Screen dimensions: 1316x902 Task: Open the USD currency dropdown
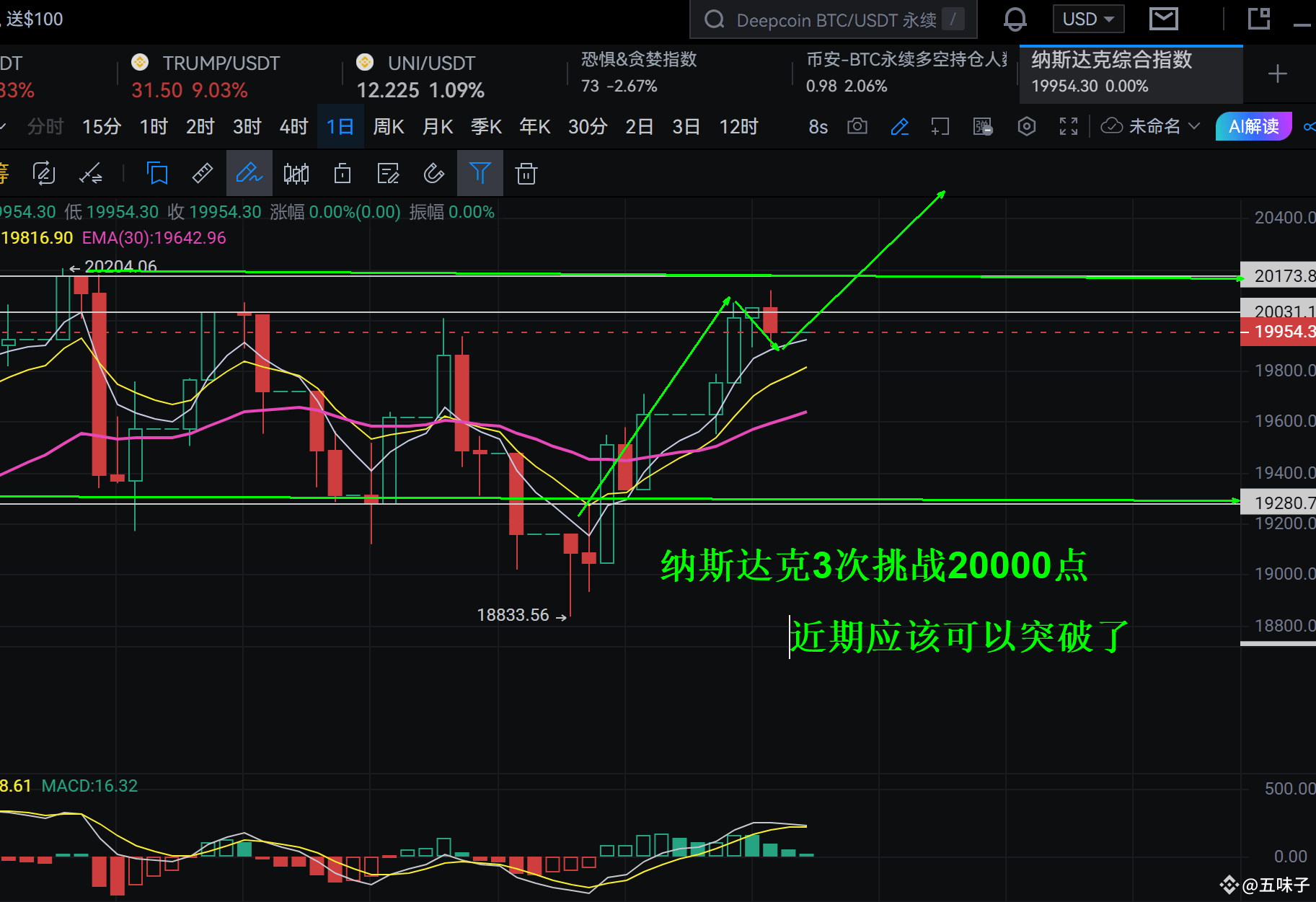point(1088,19)
